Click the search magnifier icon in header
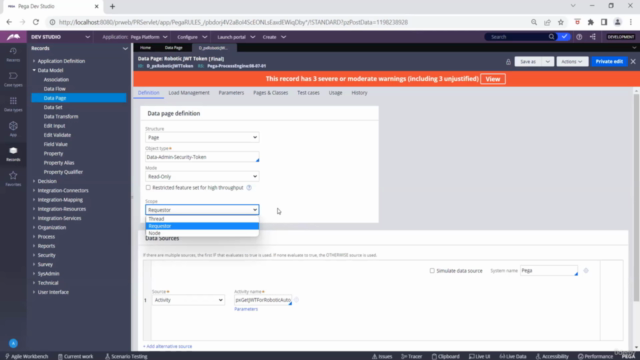Screen dimensions: 640x360 point(551,37)
